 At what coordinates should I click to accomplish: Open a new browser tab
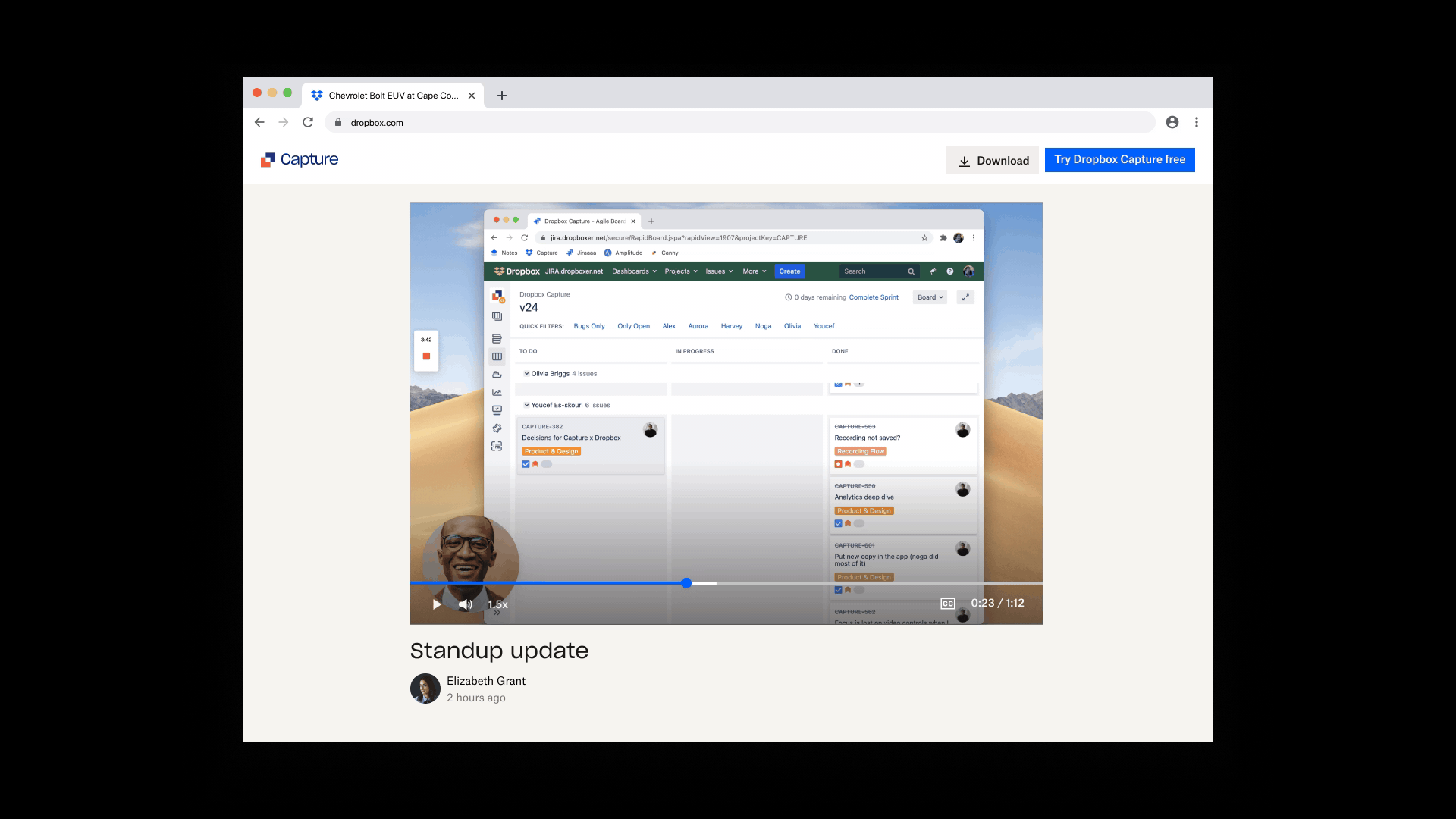coord(501,96)
